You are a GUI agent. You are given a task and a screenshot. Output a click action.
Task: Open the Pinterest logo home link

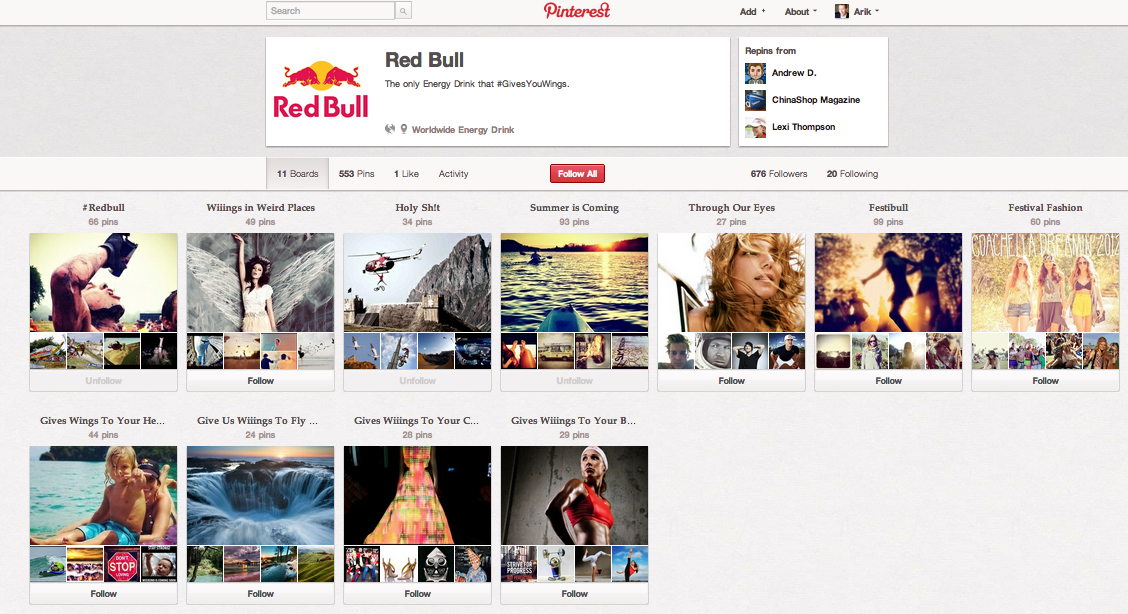pyautogui.click(x=577, y=10)
